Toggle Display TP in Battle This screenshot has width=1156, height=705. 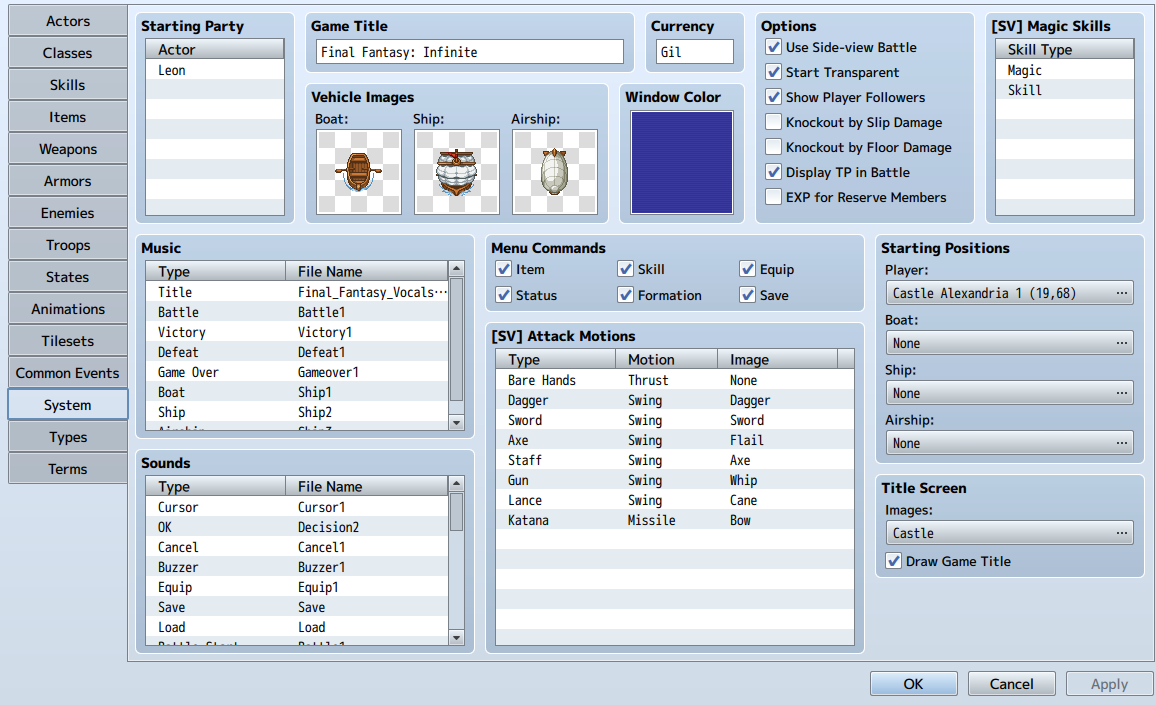click(x=773, y=173)
